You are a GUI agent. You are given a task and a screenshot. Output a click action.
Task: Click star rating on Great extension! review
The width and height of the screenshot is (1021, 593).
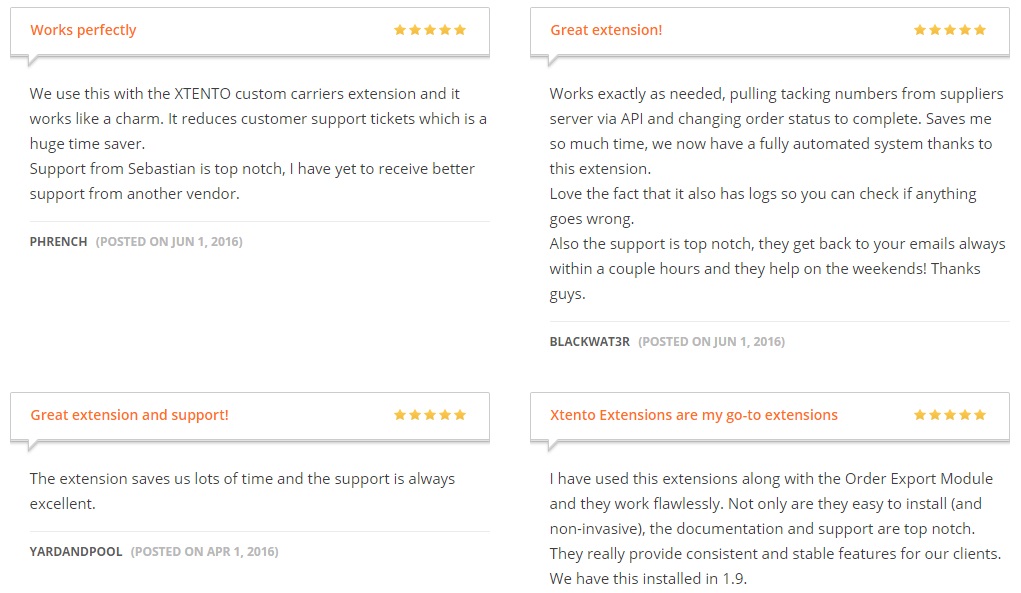(949, 30)
